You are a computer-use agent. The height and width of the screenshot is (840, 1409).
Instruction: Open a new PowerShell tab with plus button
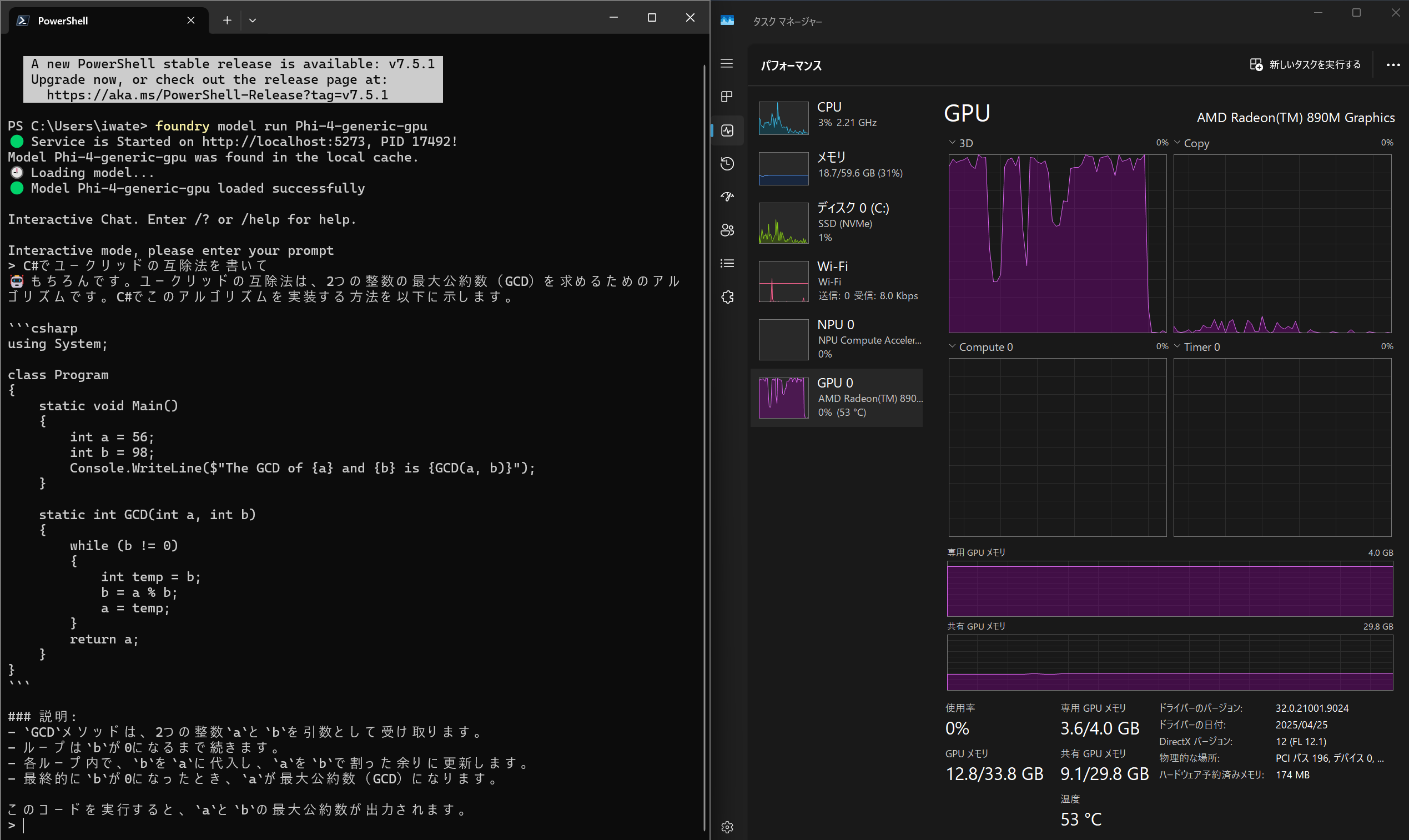(227, 21)
